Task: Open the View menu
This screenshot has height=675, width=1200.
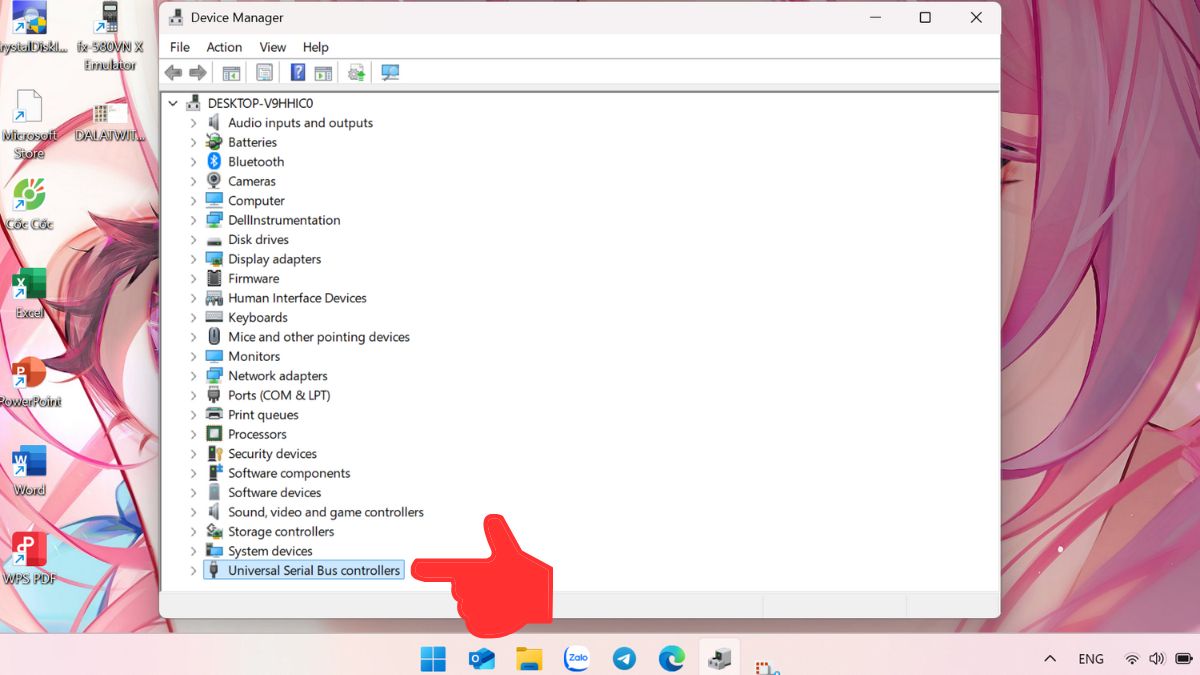Action: pyautogui.click(x=273, y=47)
